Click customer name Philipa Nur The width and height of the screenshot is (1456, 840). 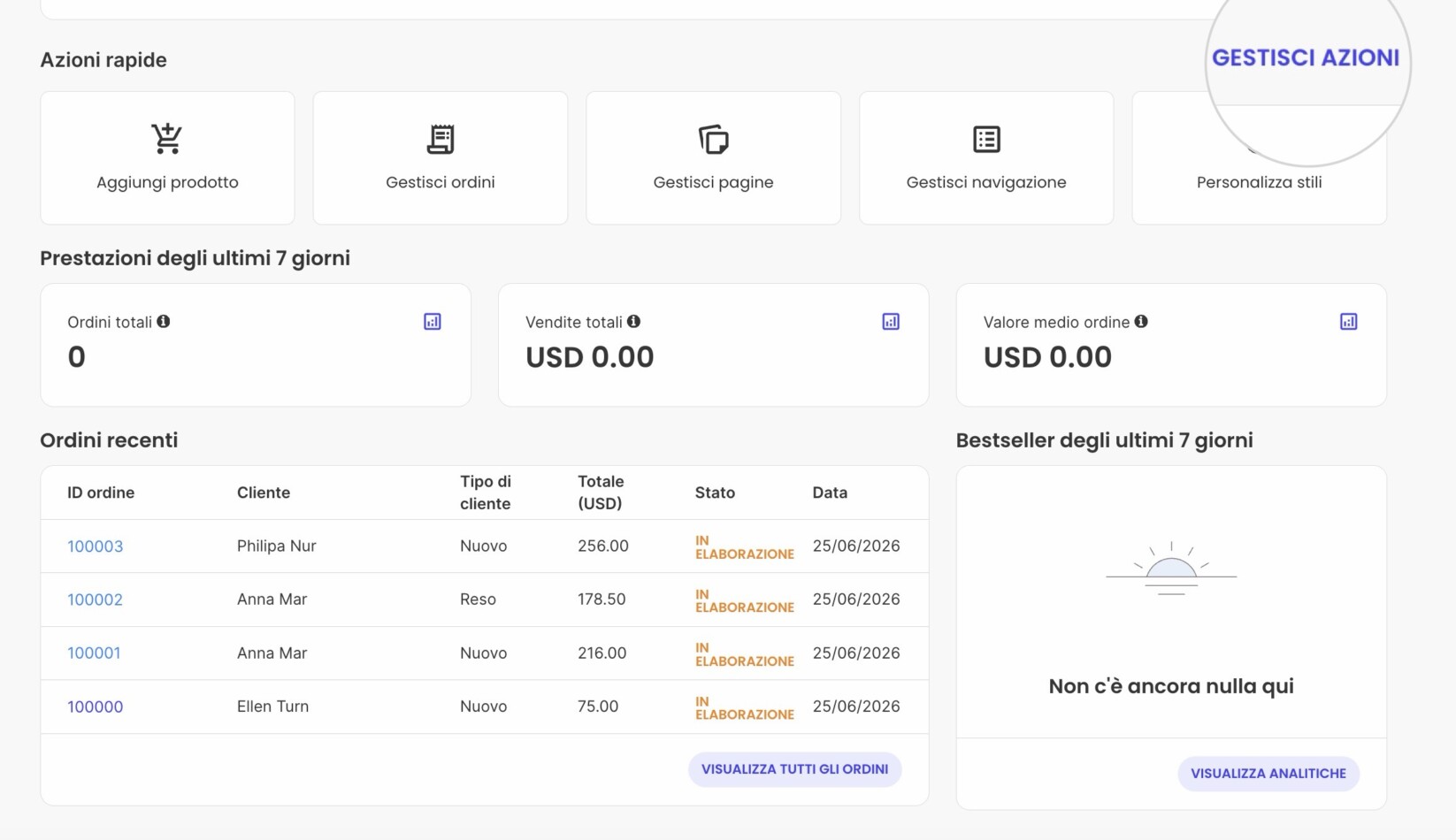point(276,546)
